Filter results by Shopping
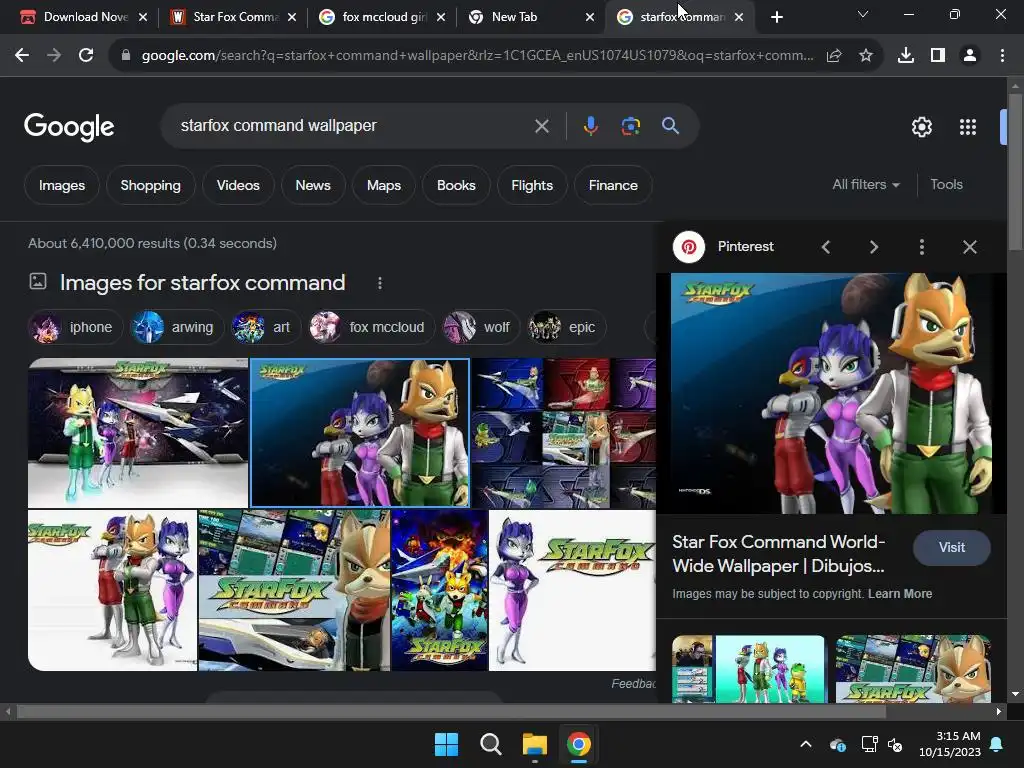 click(x=150, y=185)
